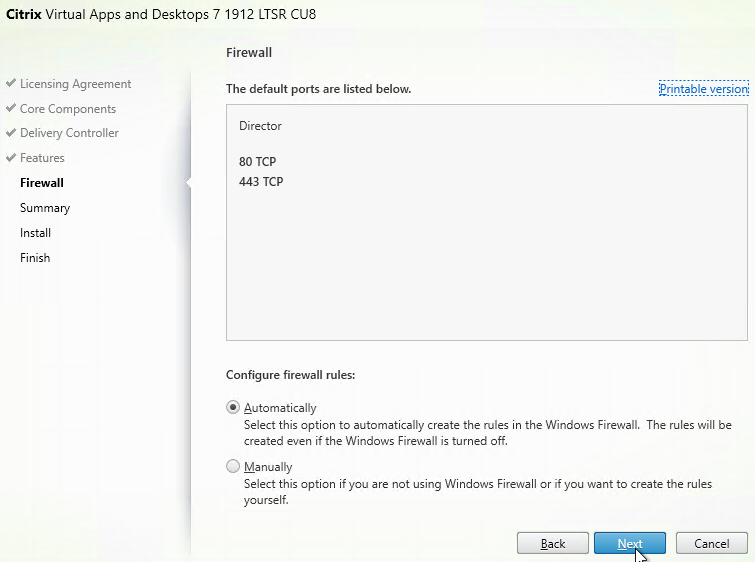The image size is (755, 562).
Task: Open the Printable version link
Action: (x=703, y=89)
